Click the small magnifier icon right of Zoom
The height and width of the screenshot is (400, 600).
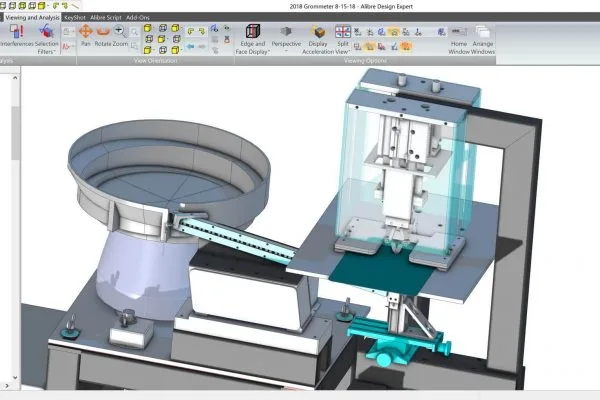tap(134, 33)
